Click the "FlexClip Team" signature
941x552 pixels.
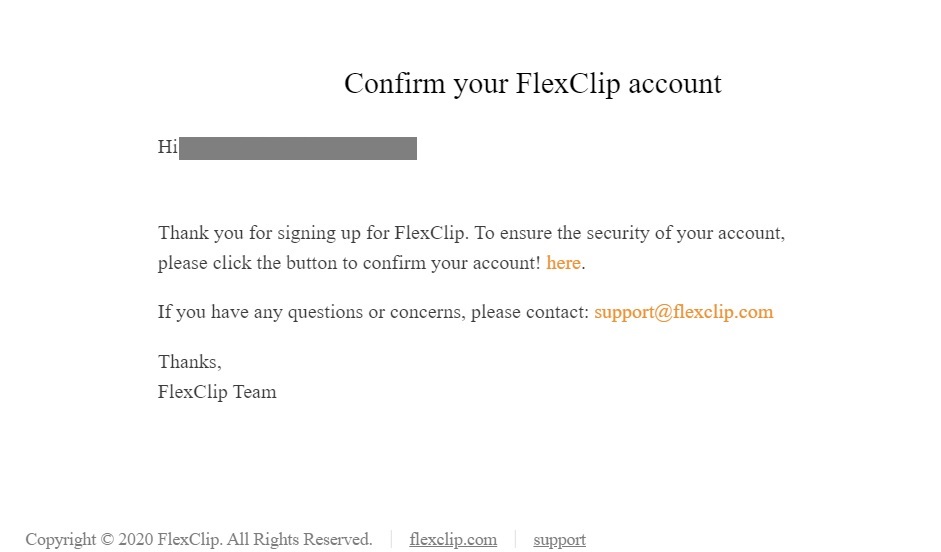217,392
